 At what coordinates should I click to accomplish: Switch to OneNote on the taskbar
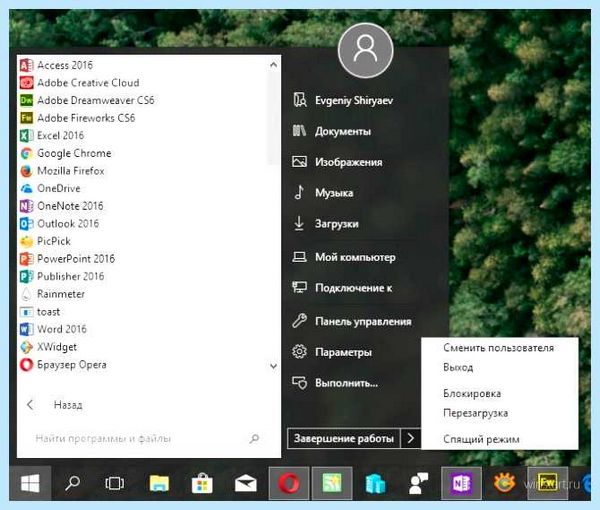point(461,483)
